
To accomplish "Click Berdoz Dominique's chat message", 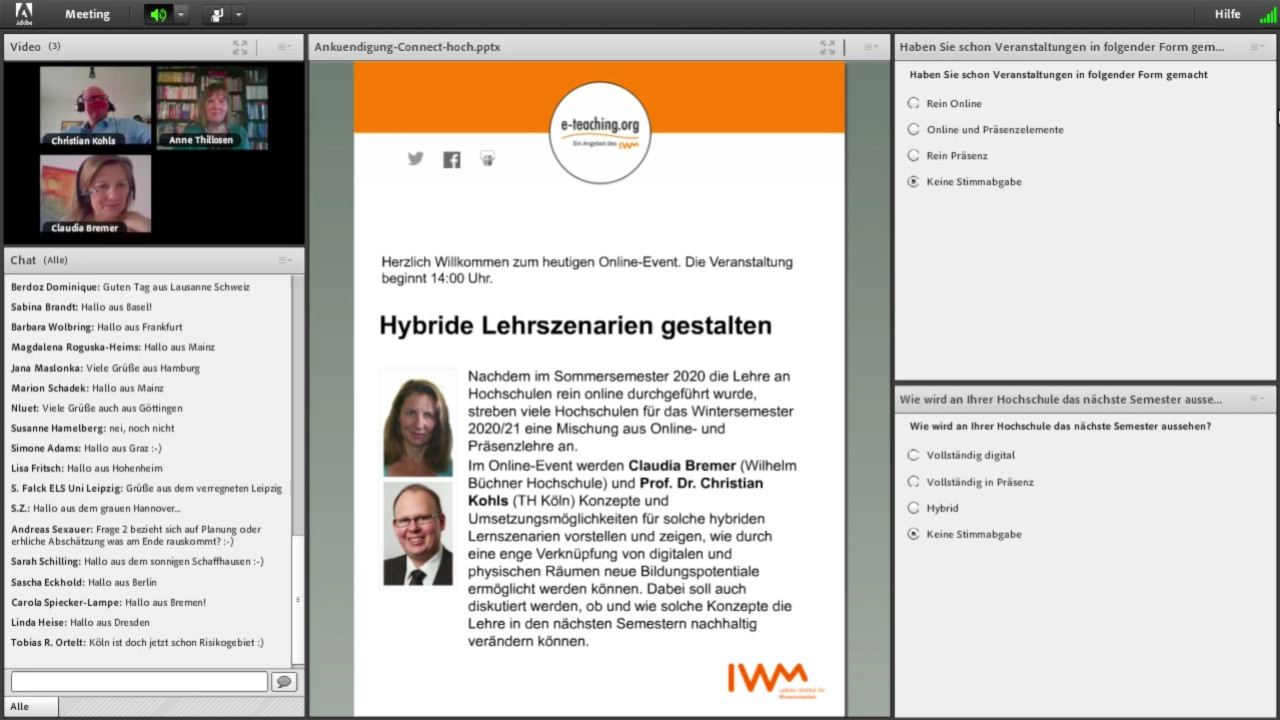I will 130,287.
